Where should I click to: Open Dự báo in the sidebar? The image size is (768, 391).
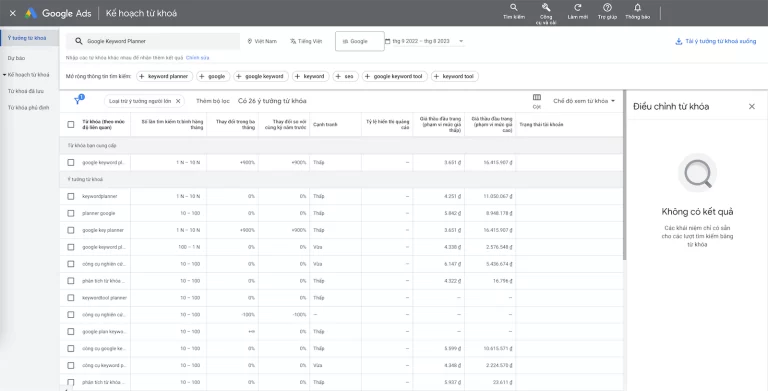[x=16, y=58]
